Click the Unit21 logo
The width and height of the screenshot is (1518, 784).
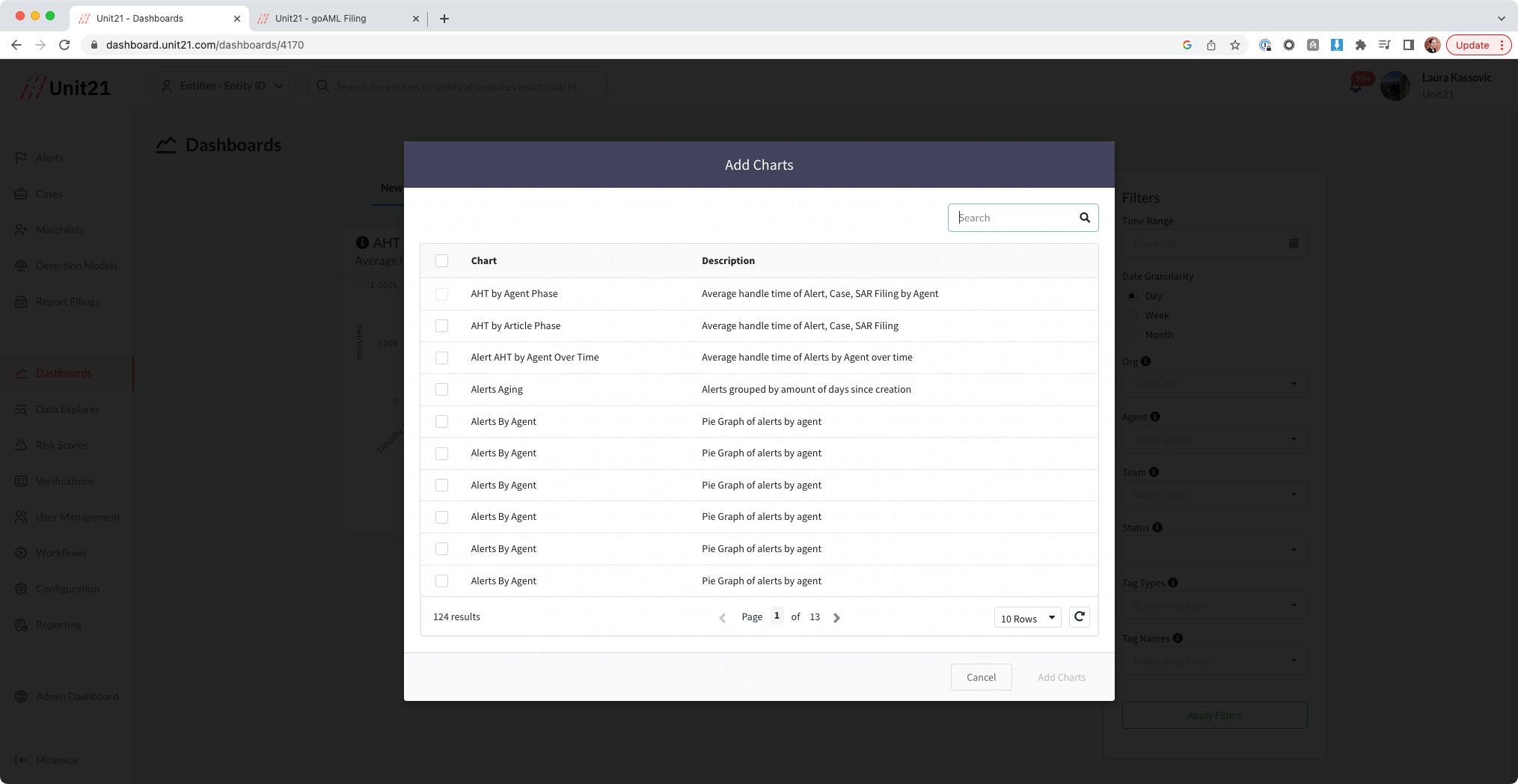pyautogui.click(x=66, y=88)
